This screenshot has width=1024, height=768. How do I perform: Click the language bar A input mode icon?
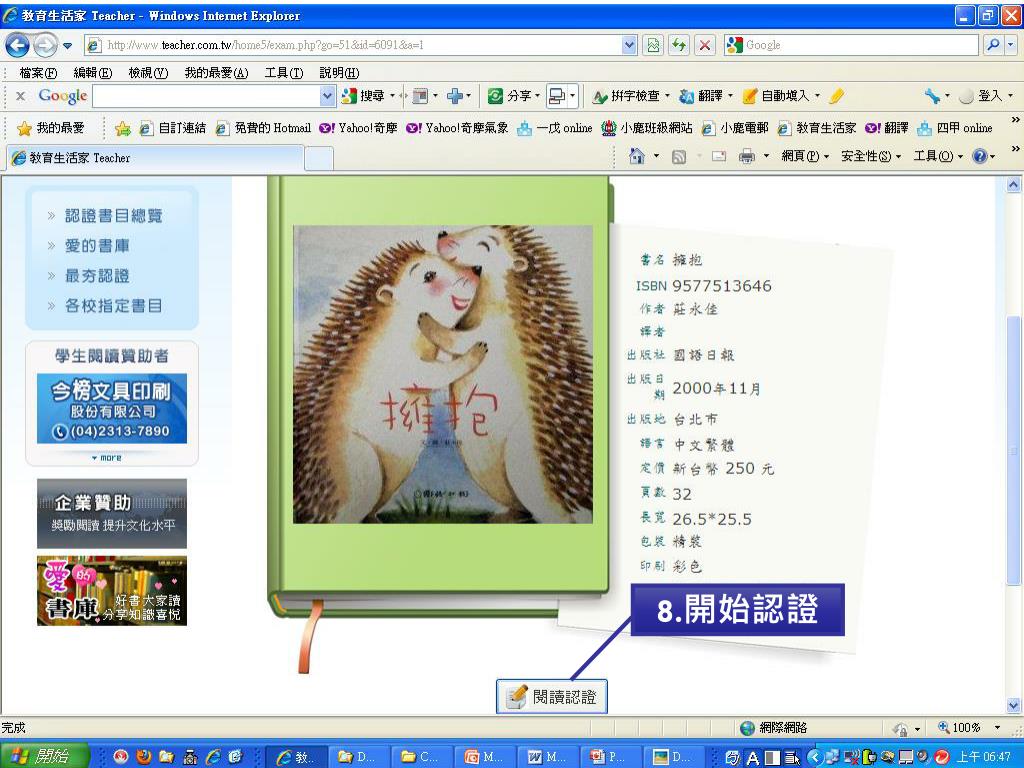753,758
